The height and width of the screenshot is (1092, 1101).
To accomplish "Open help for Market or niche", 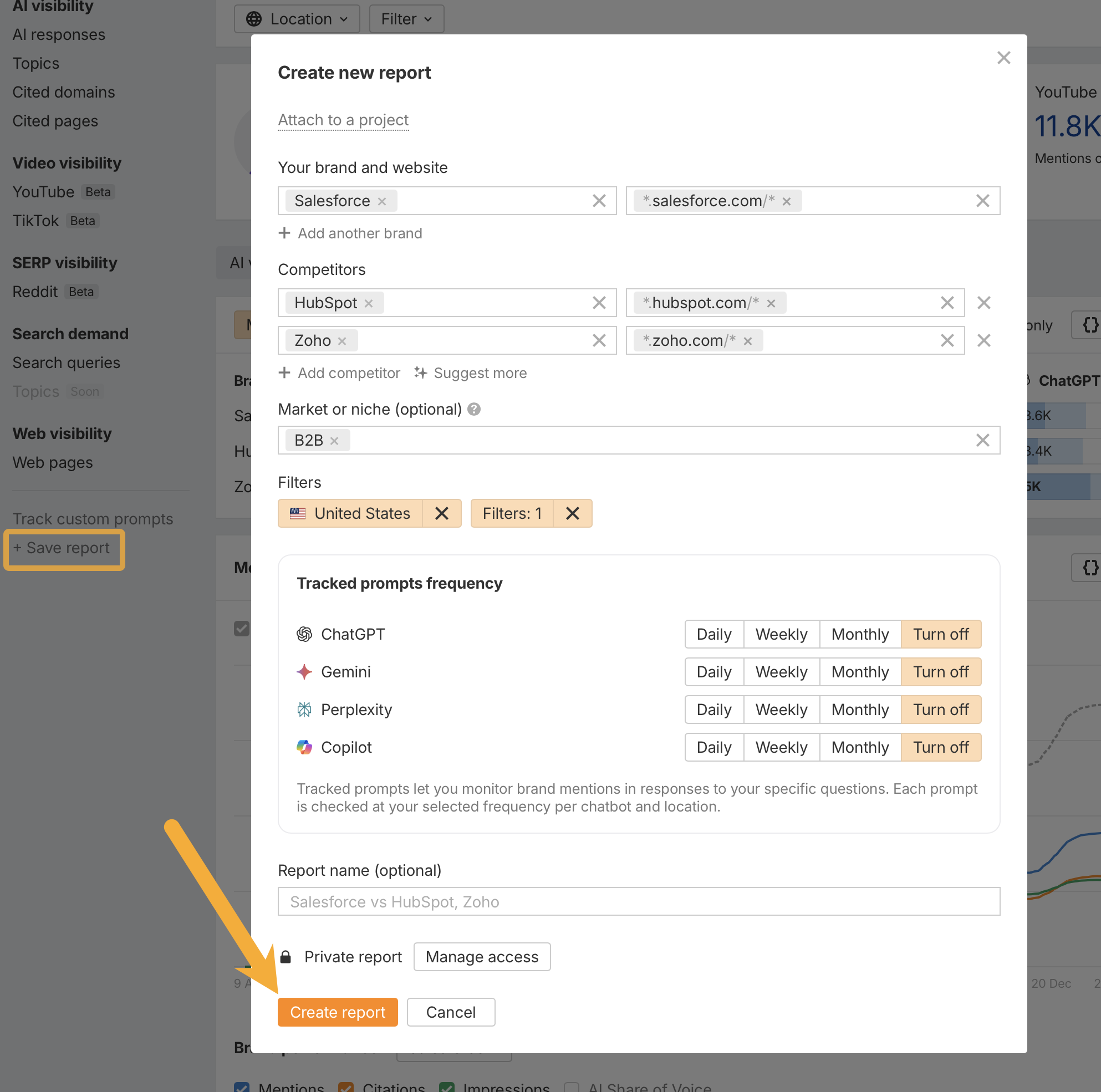I will [473, 409].
